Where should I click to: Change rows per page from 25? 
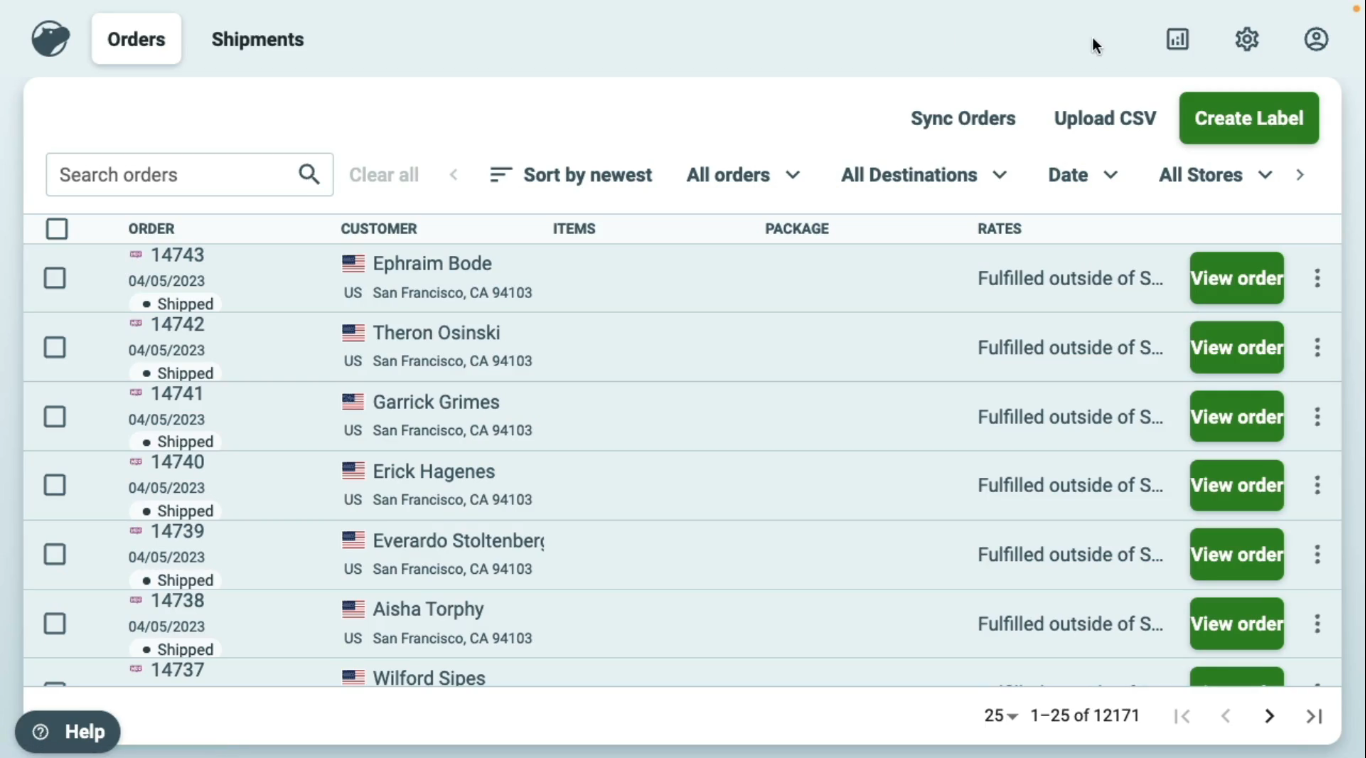pos(1001,716)
